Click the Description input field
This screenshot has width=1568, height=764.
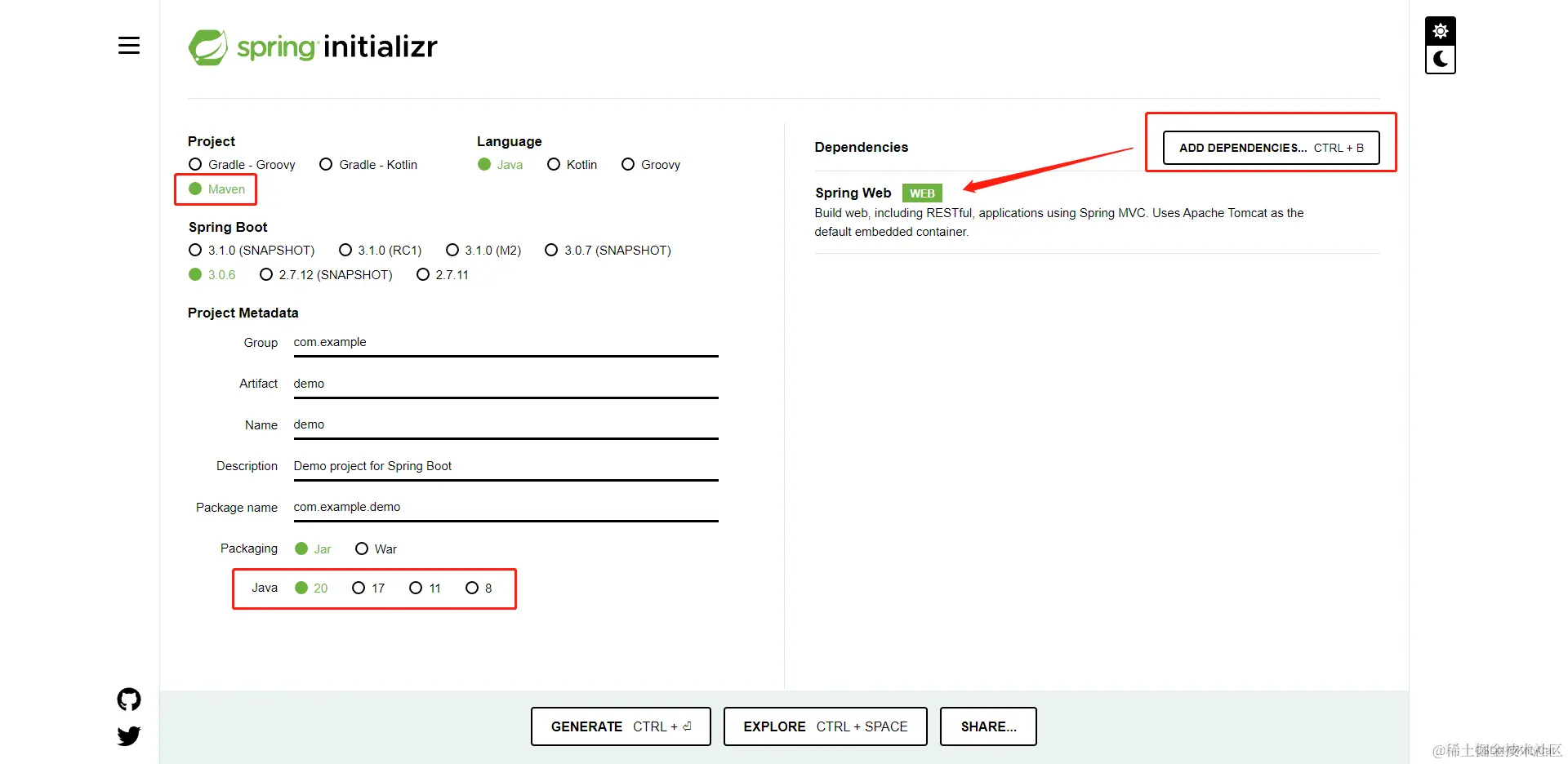click(x=506, y=466)
